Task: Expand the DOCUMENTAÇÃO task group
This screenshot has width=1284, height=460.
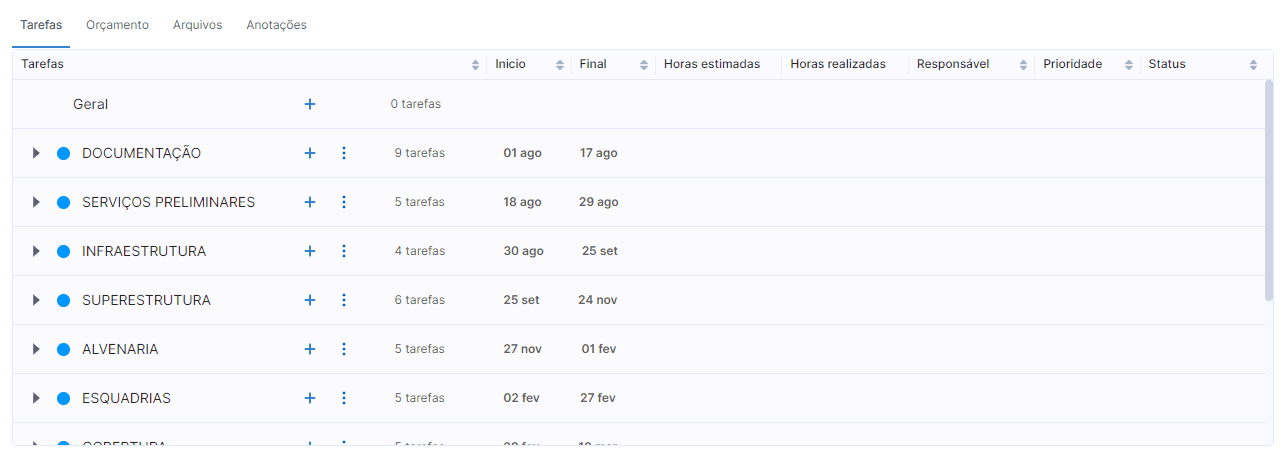Action: [x=36, y=153]
